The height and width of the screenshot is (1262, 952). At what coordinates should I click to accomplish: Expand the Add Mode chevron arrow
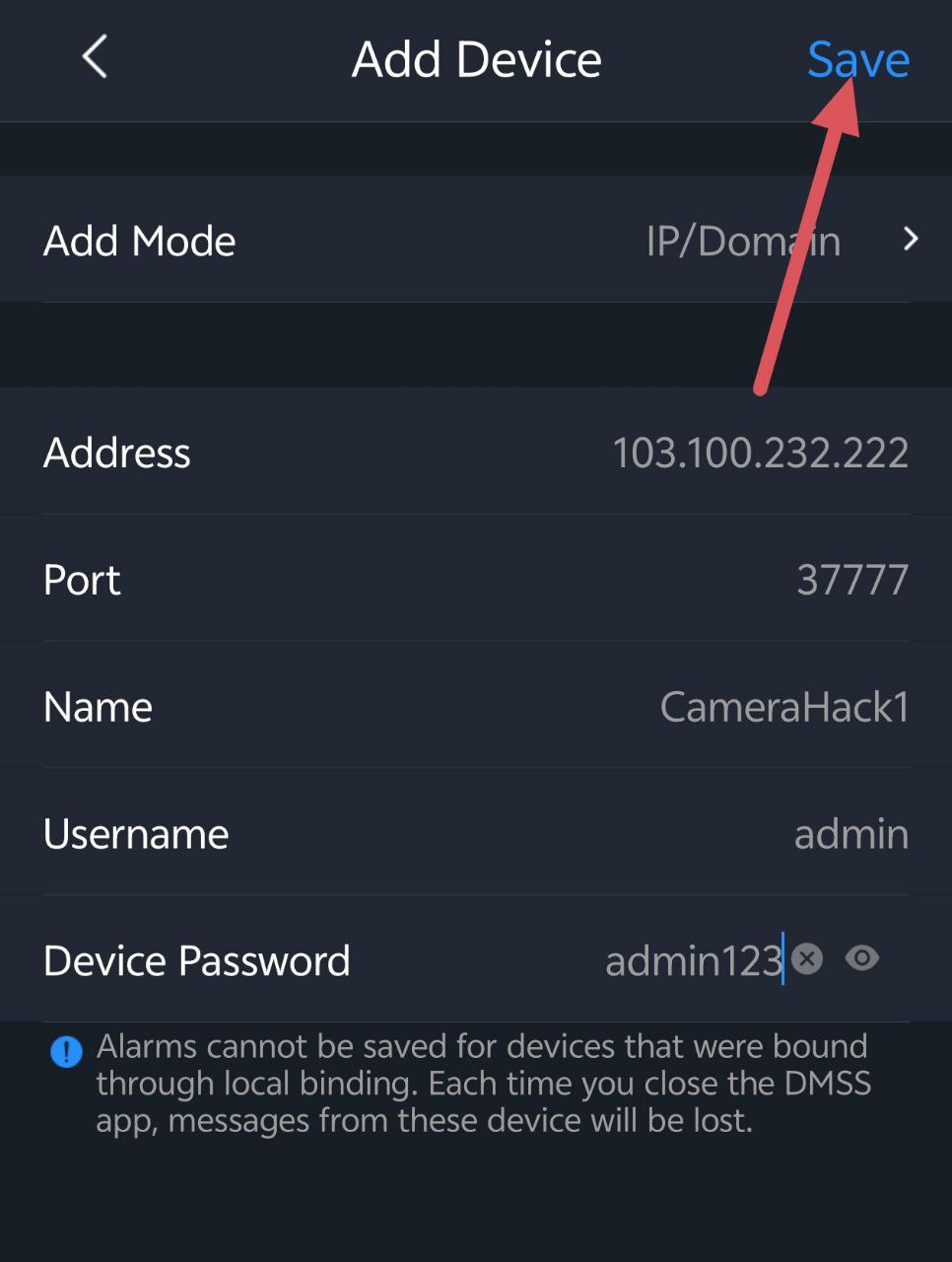coord(911,240)
